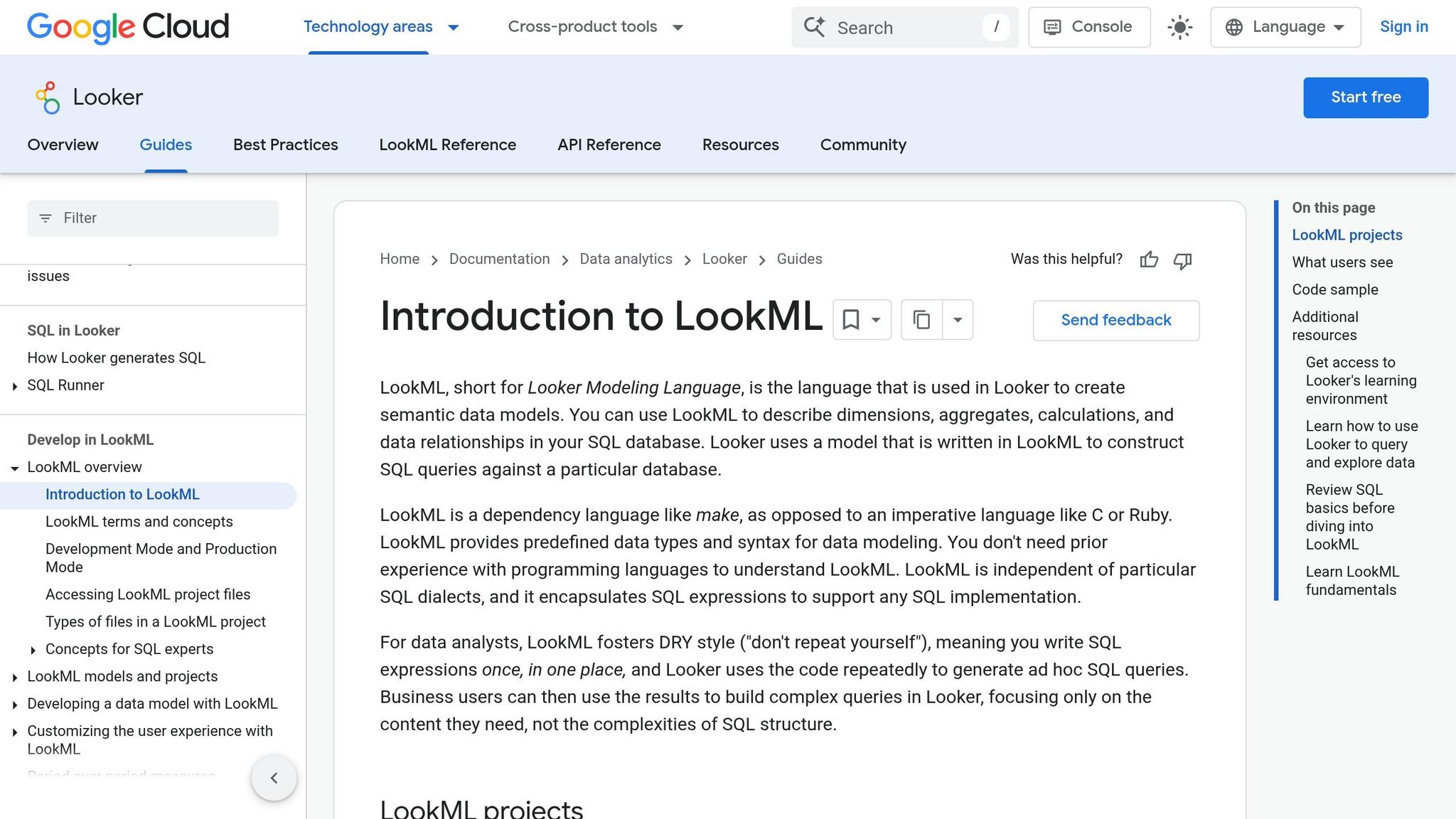Expand Developing a data model with LookML
This screenshot has height=819, width=1456.
[x=15, y=705]
